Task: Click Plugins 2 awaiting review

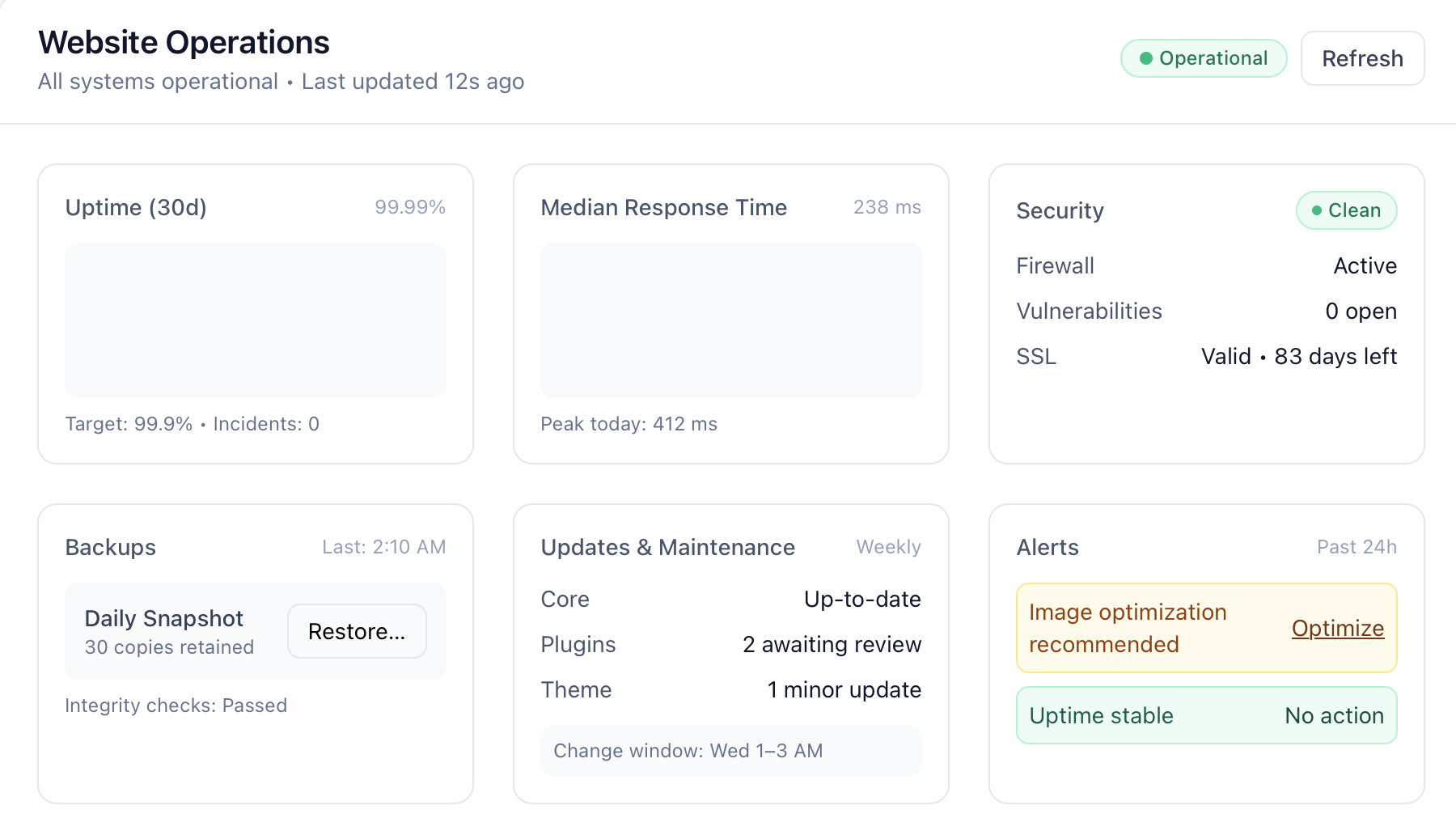Action: coord(730,644)
